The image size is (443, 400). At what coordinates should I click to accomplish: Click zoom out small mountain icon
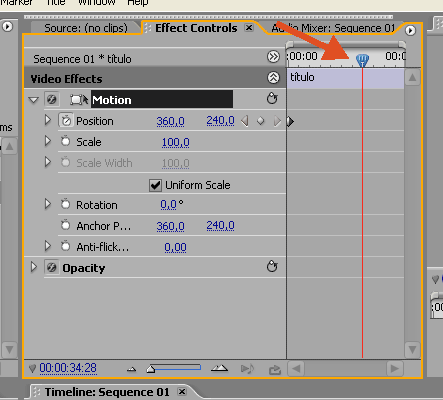click(132, 369)
